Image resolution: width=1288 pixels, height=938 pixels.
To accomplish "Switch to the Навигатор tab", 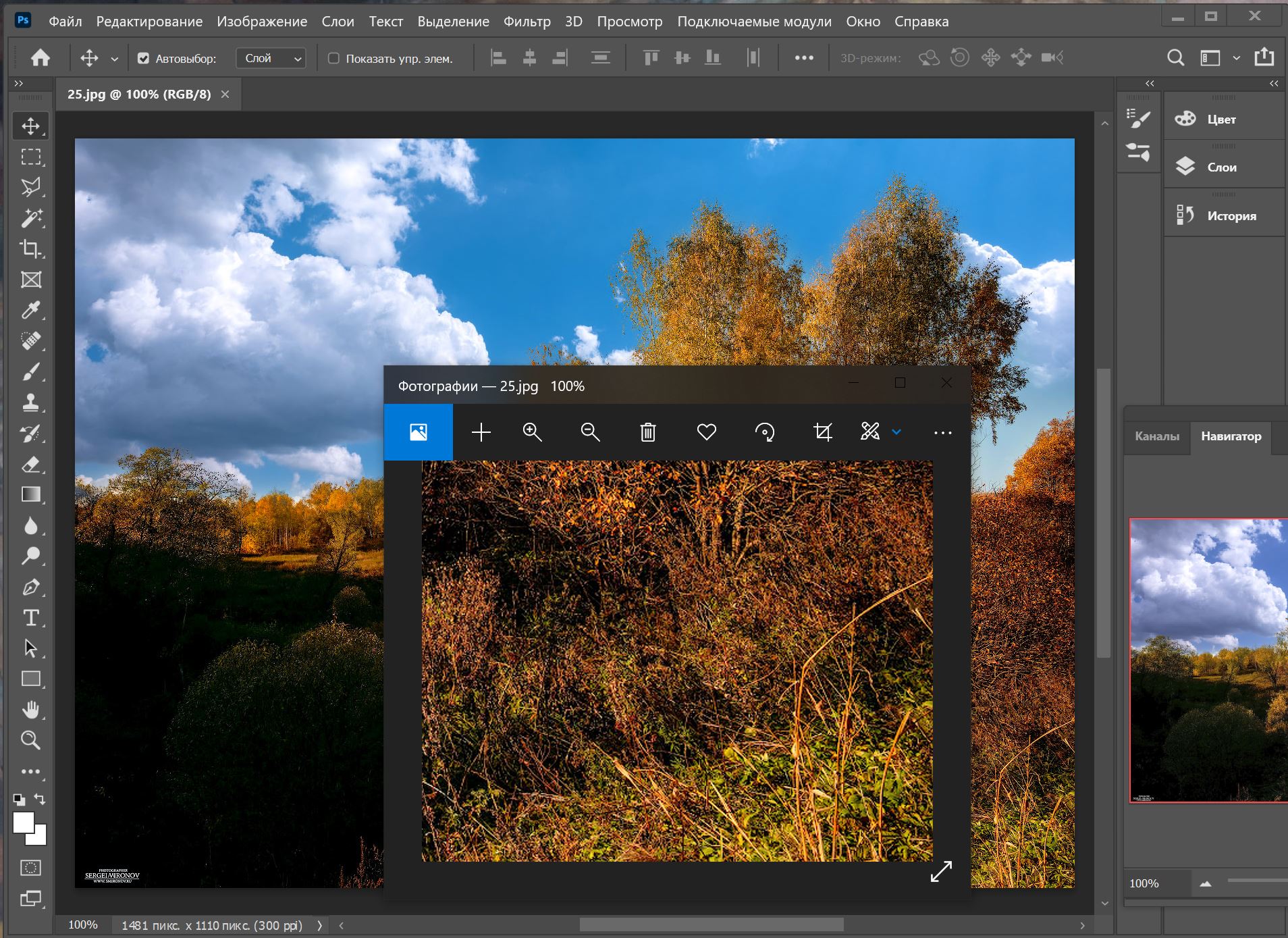I will (1231, 436).
